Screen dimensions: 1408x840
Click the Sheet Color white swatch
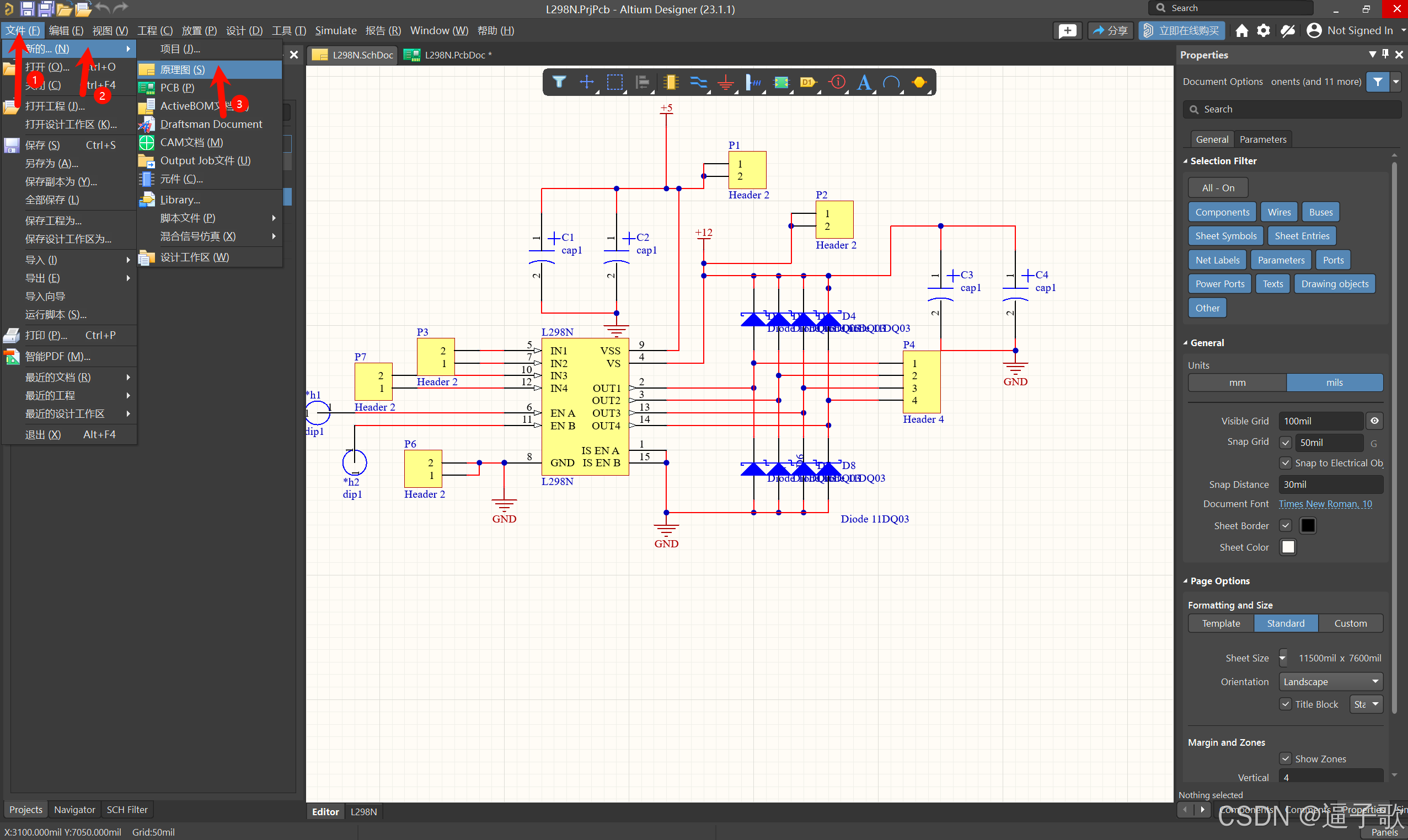pos(1288,547)
